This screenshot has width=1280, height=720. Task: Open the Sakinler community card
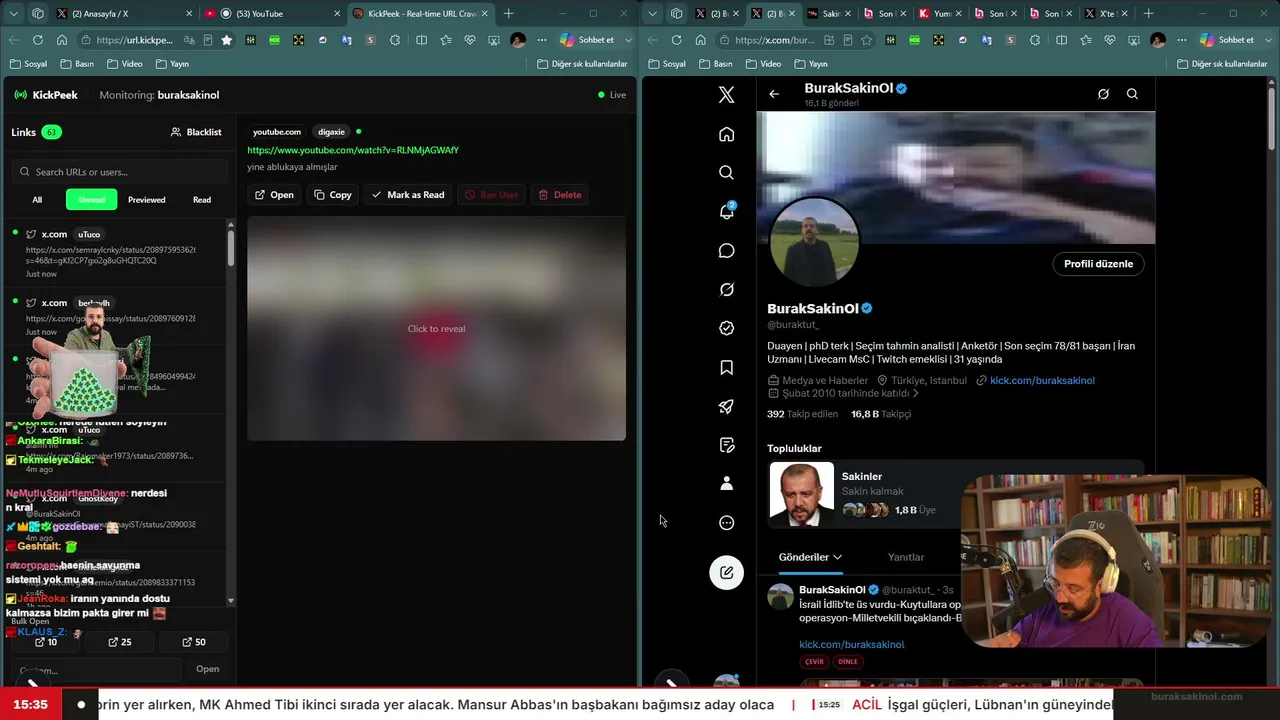tap(955, 494)
